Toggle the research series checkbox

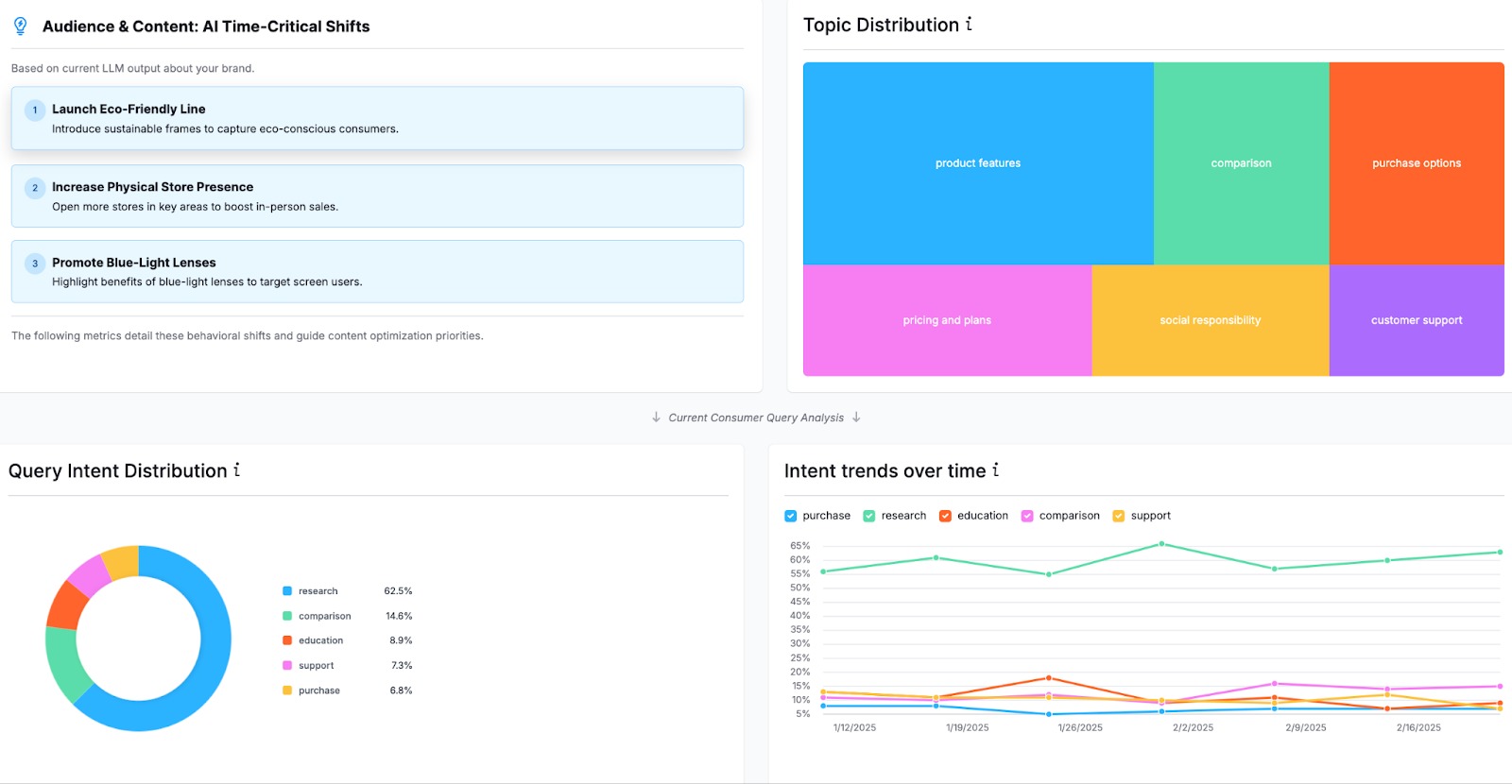869,516
